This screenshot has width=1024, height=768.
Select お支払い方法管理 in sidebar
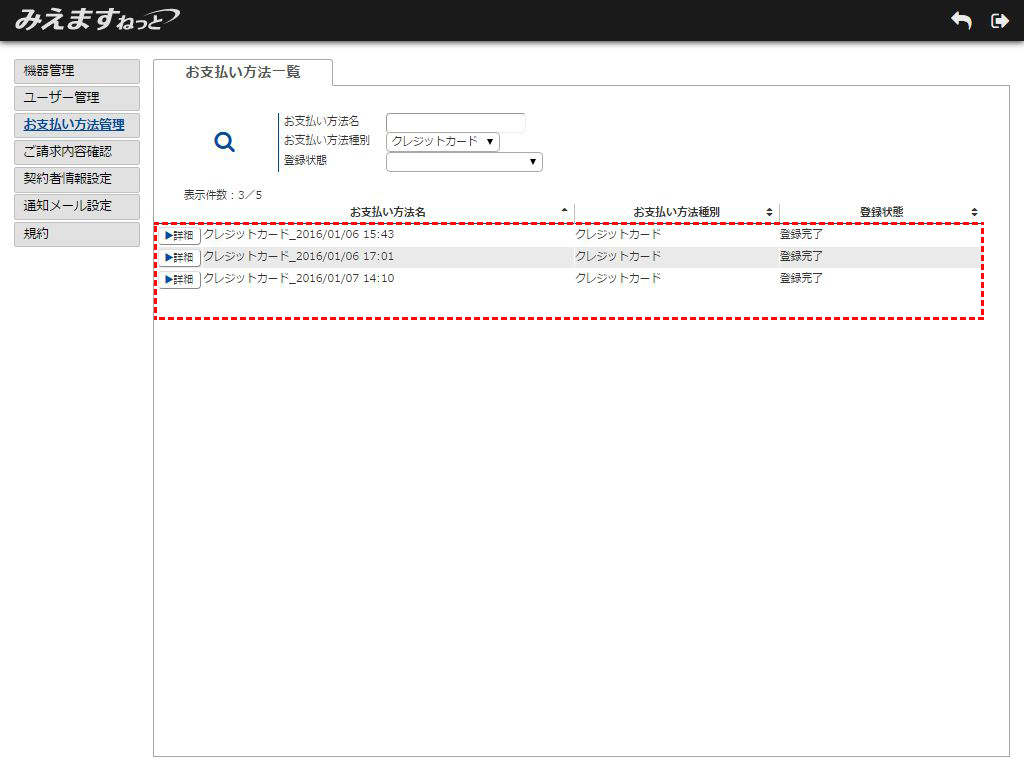(77, 125)
